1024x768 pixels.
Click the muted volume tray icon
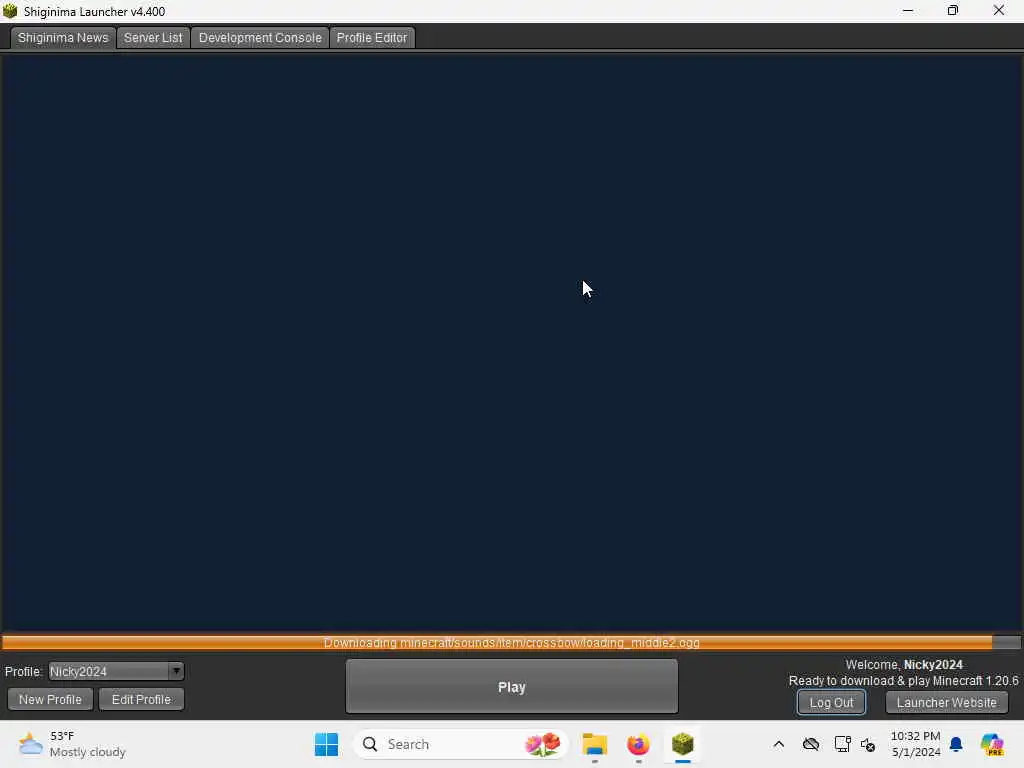coord(868,744)
